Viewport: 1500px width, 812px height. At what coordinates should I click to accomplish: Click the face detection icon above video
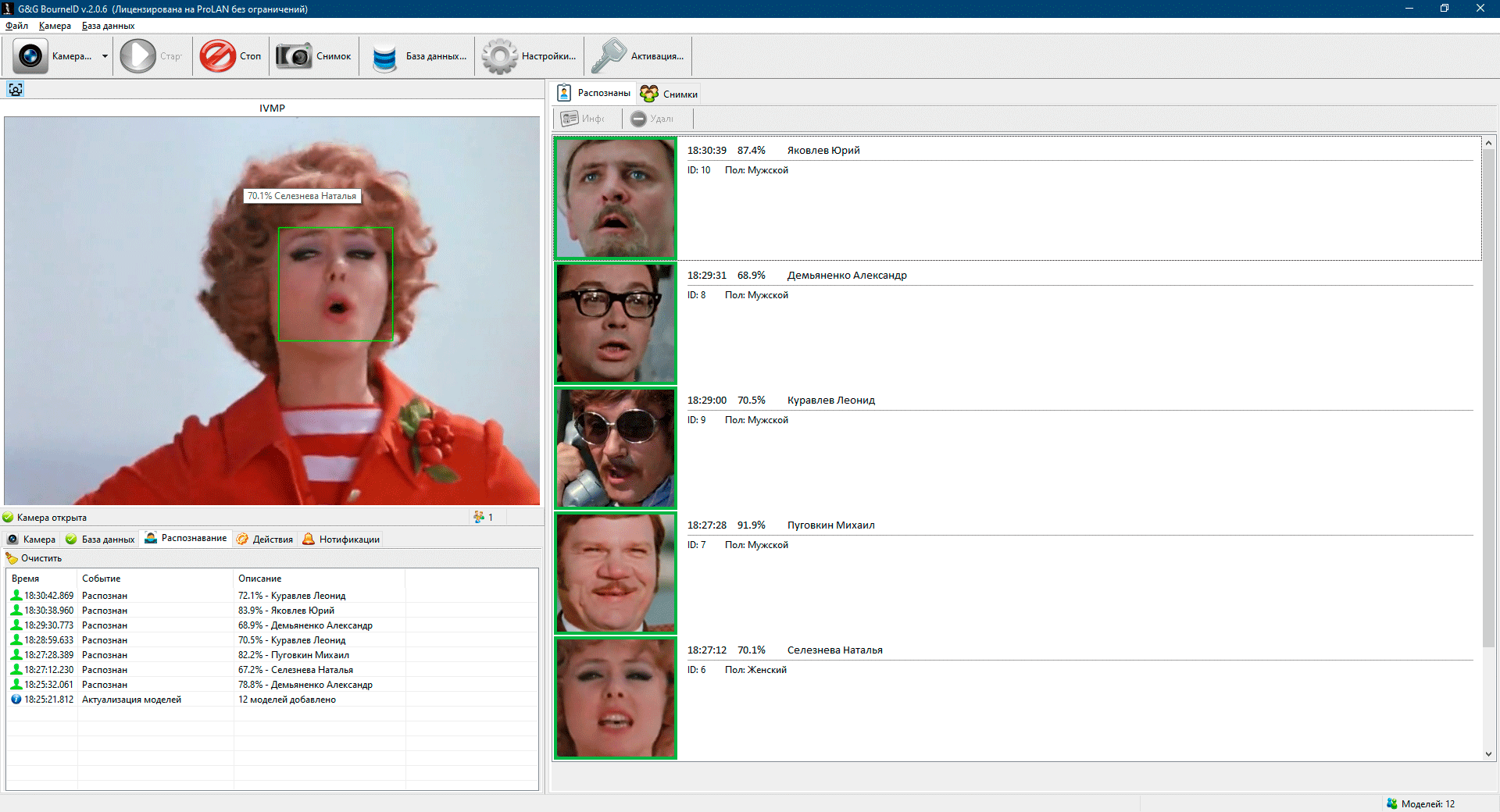pos(16,90)
